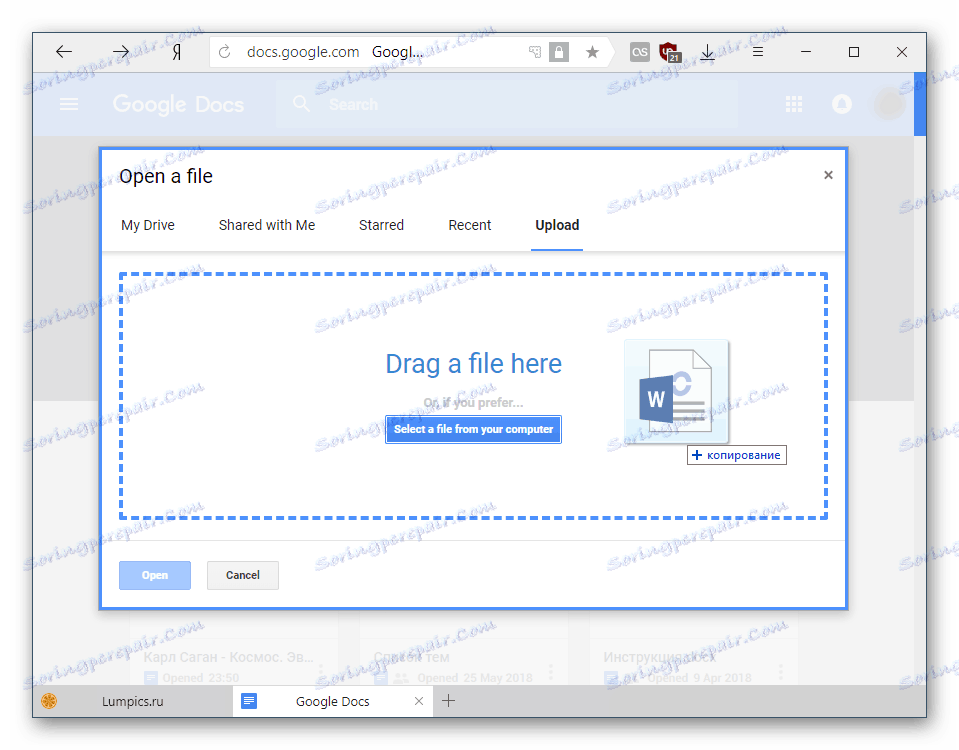
Task: Switch to the Lumpics.ru browser tab
Action: [133, 701]
